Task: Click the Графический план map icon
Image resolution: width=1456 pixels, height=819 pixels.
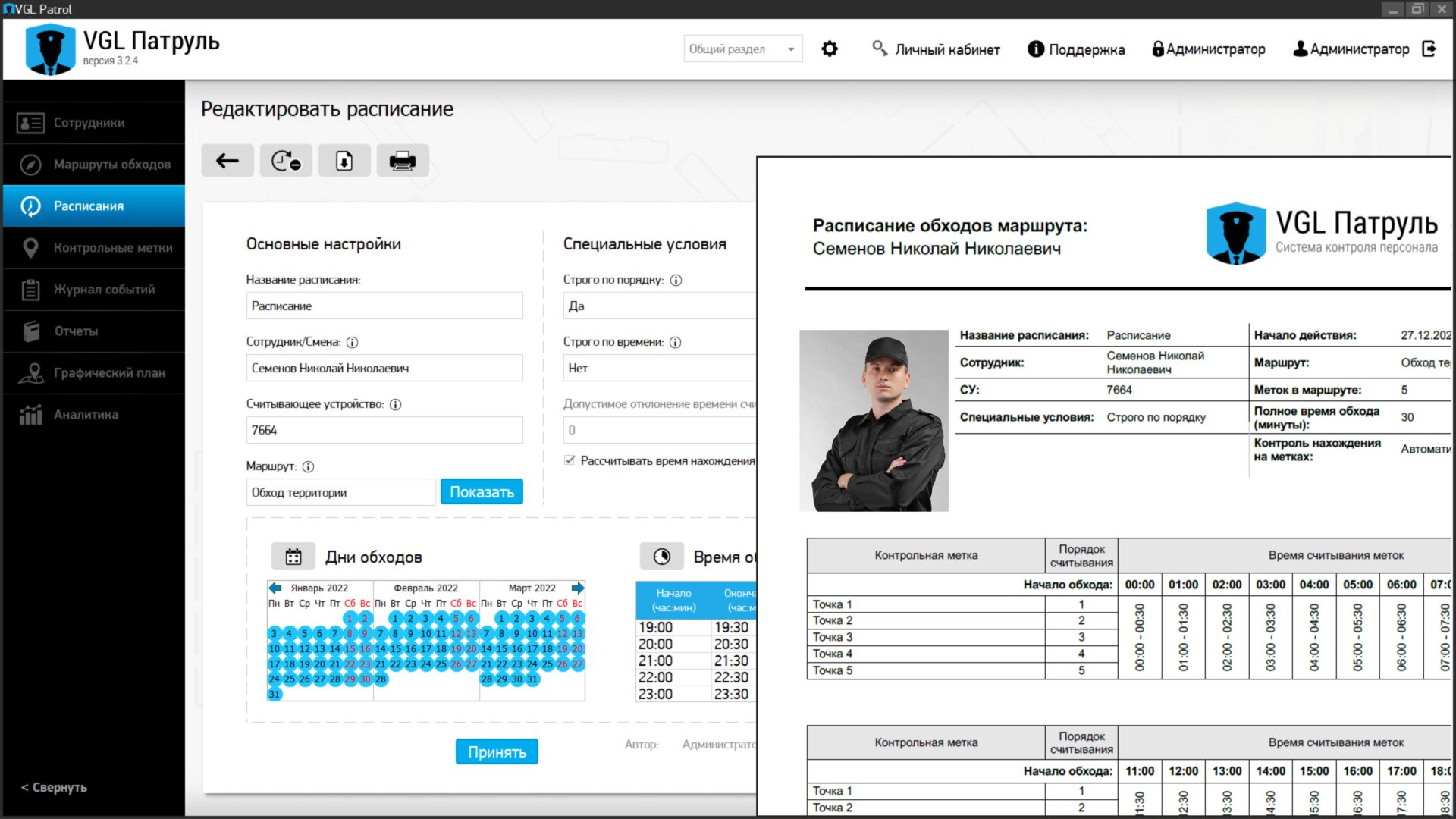Action: pyautogui.click(x=30, y=373)
